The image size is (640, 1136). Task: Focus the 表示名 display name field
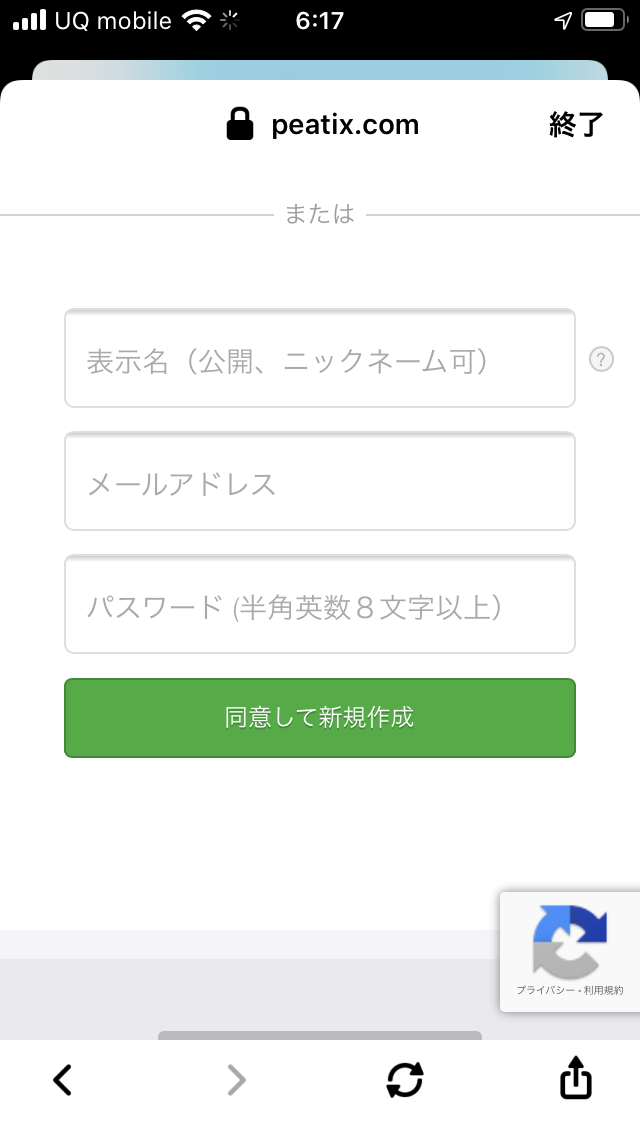pos(319,359)
